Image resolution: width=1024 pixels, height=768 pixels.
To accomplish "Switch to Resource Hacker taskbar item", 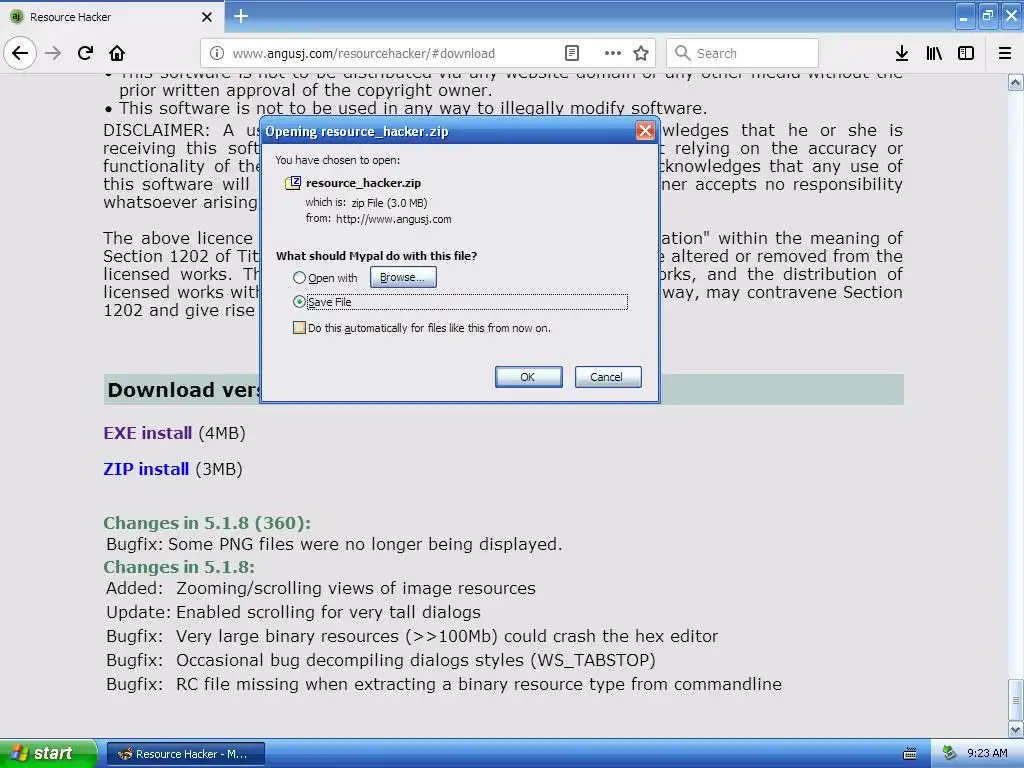I will point(185,754).
